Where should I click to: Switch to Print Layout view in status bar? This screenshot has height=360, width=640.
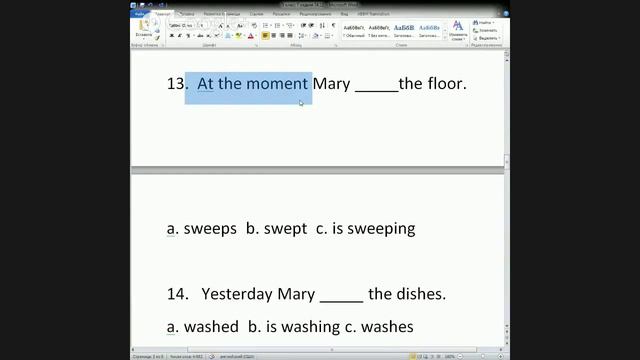click(413, 357)
